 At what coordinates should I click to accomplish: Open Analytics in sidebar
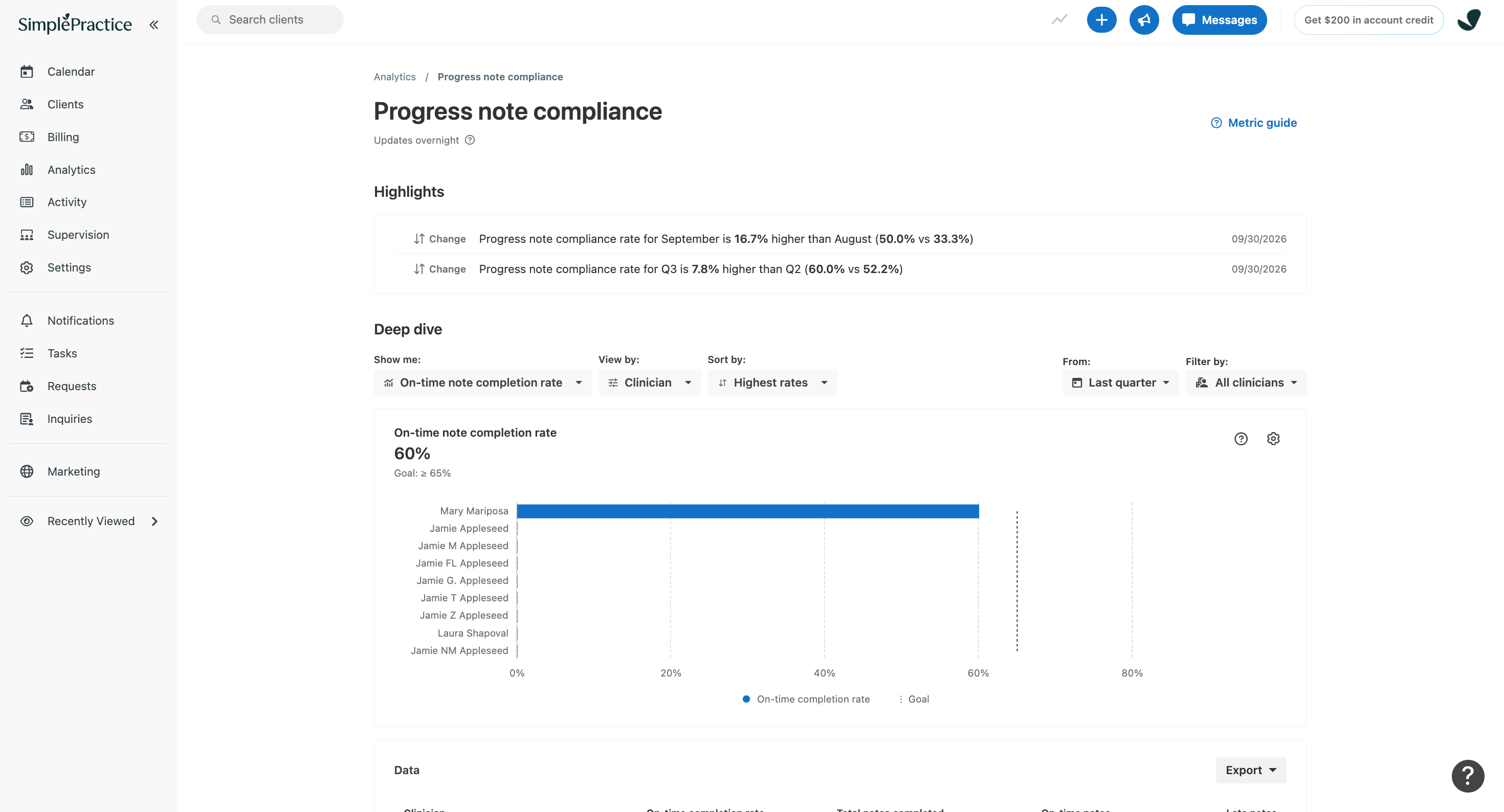click(x=71, y=170)
